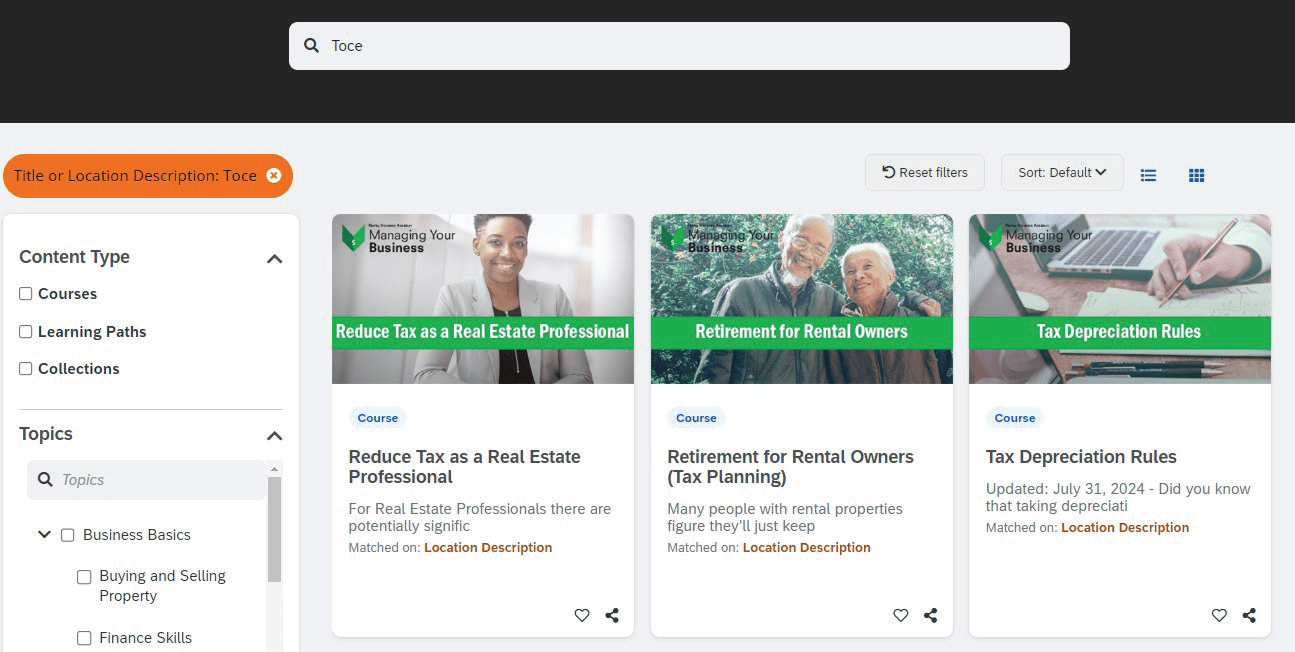Image resolution: width=1295 pixels, height=652 pixels.
Task: Click the list view icon
Action: (1148, 175)
